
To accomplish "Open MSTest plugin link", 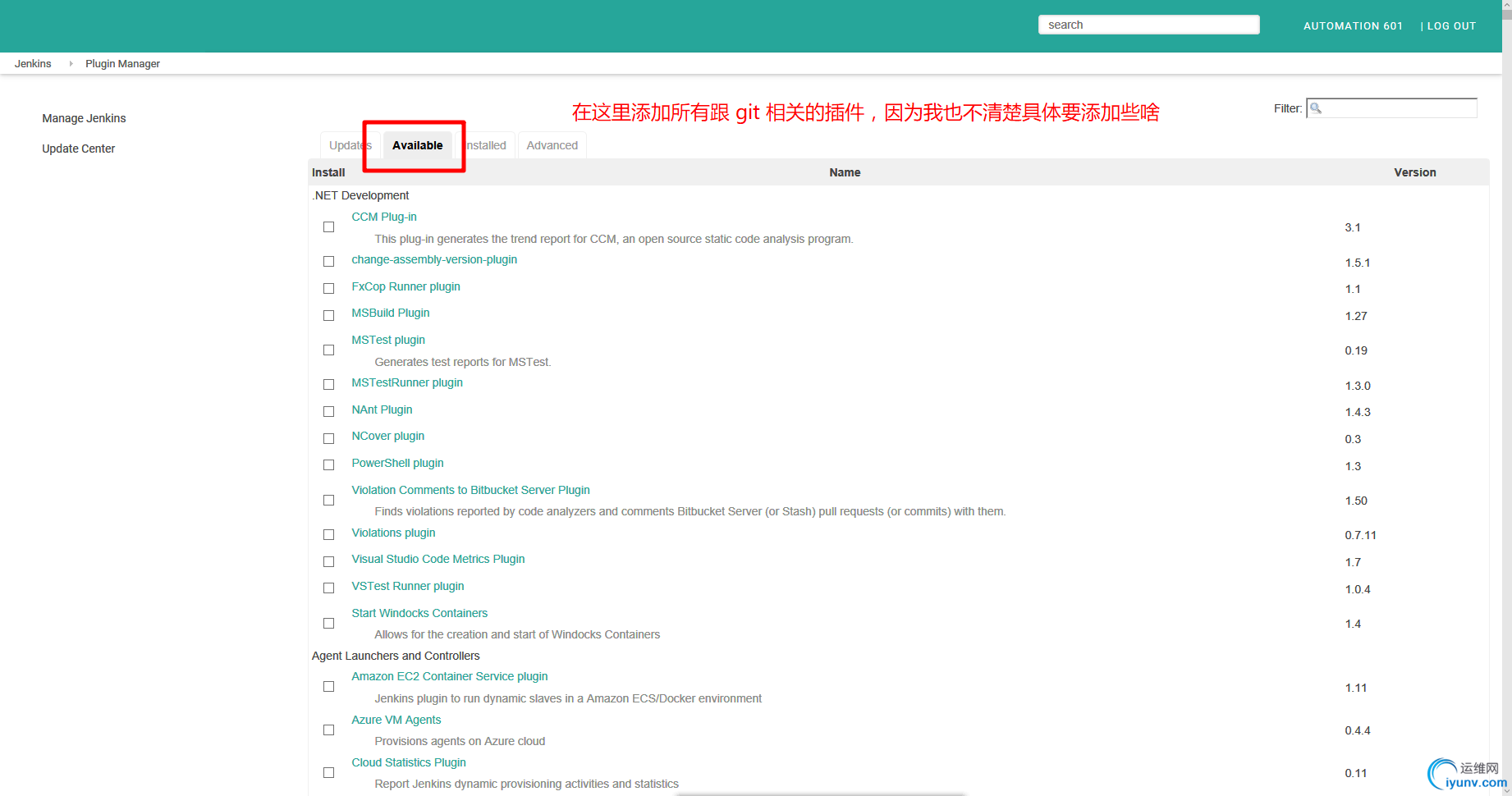I will (388, 340).
